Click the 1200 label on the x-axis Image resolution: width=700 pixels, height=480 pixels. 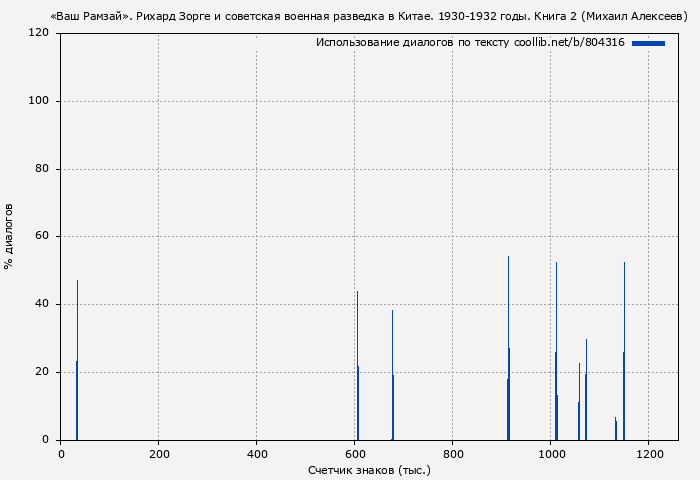pos(649,454)
